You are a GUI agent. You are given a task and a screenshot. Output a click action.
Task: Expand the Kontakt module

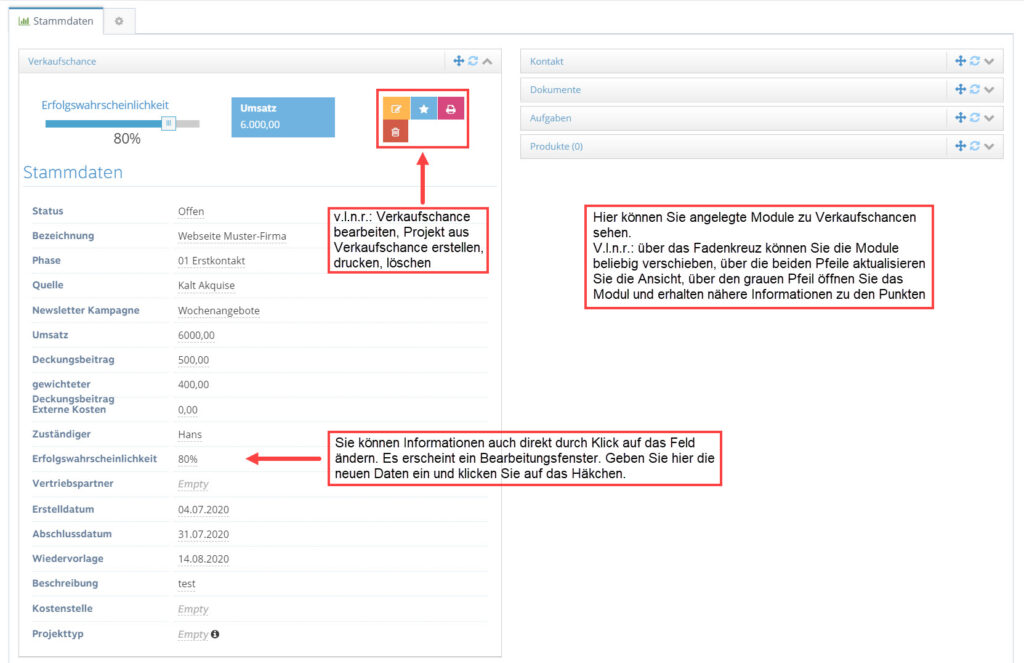(x=989, y=61)
